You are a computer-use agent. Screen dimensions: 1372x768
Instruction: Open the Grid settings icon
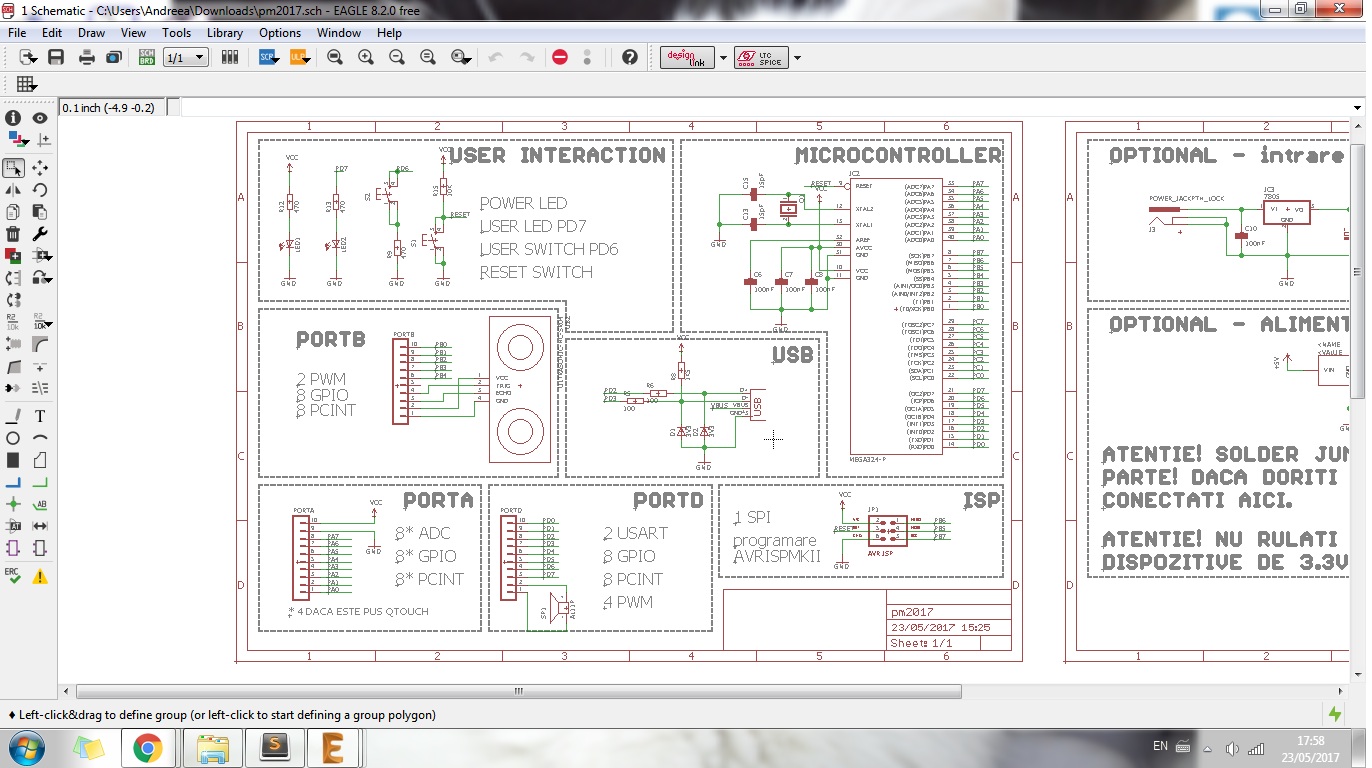coord(26,84)
